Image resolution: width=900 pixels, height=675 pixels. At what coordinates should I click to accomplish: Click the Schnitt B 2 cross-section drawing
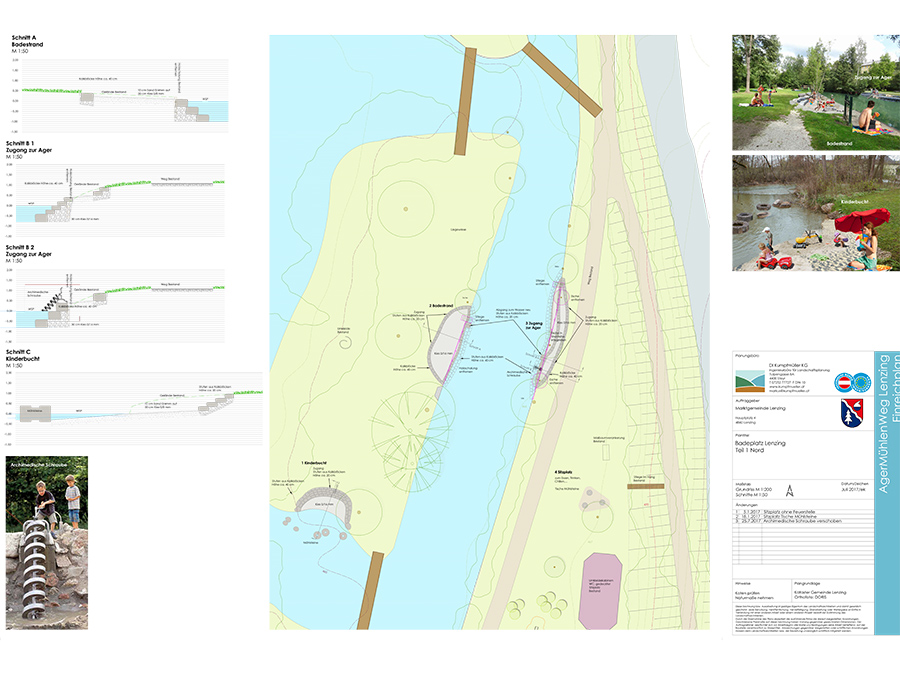point(120,295)
